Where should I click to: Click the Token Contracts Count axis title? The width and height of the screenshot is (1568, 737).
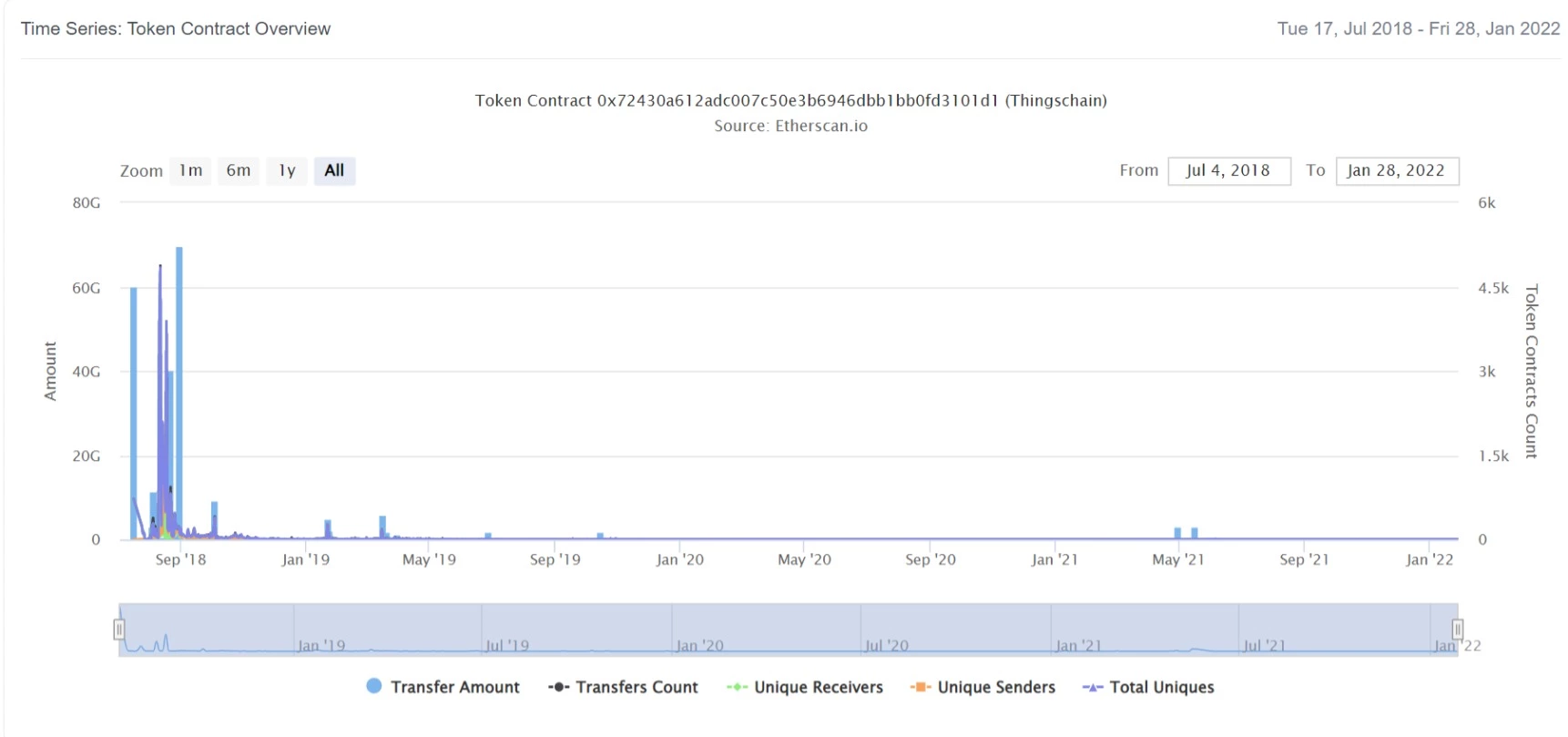(x=1532, y=371)
